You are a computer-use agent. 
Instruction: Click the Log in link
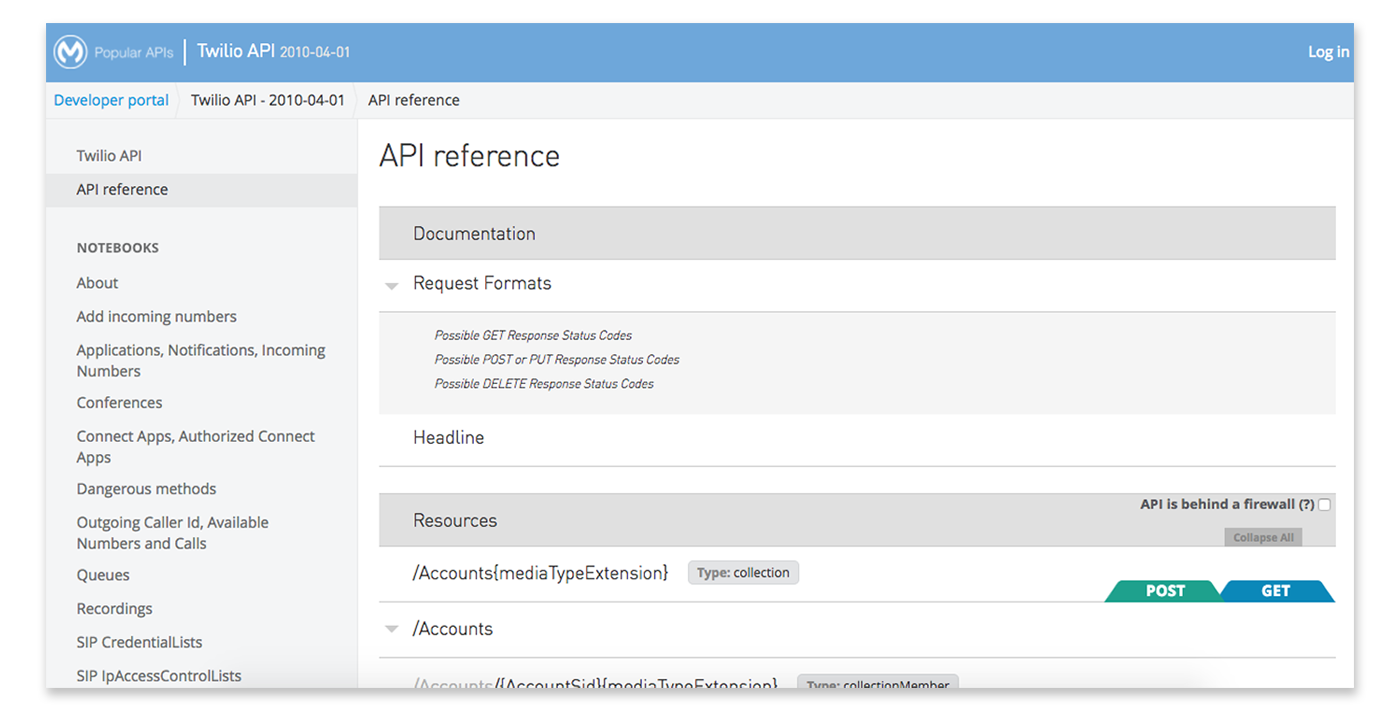(x=1328, y=51)
